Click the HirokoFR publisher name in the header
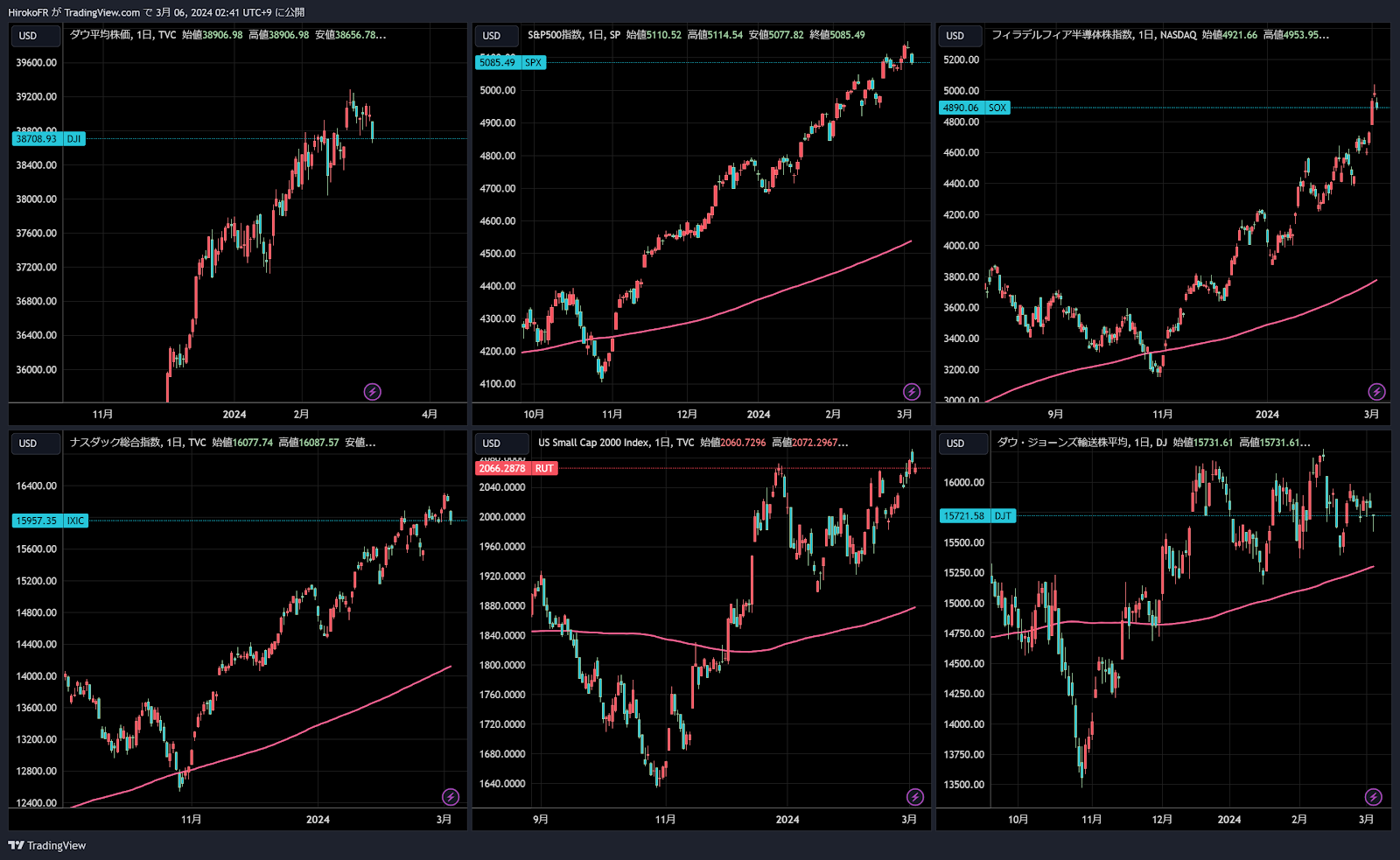This screenshot has width=1400, height=860. coord(28,12)
